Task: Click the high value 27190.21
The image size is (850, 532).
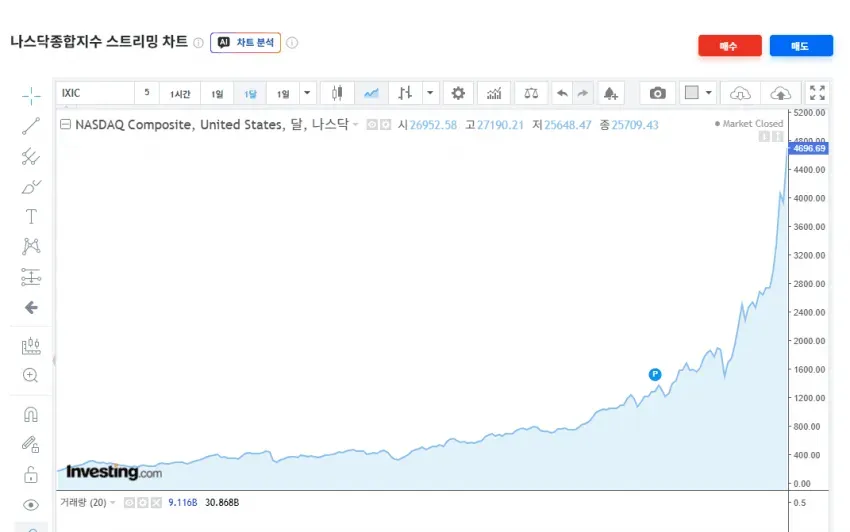Action: click(500, 125)
